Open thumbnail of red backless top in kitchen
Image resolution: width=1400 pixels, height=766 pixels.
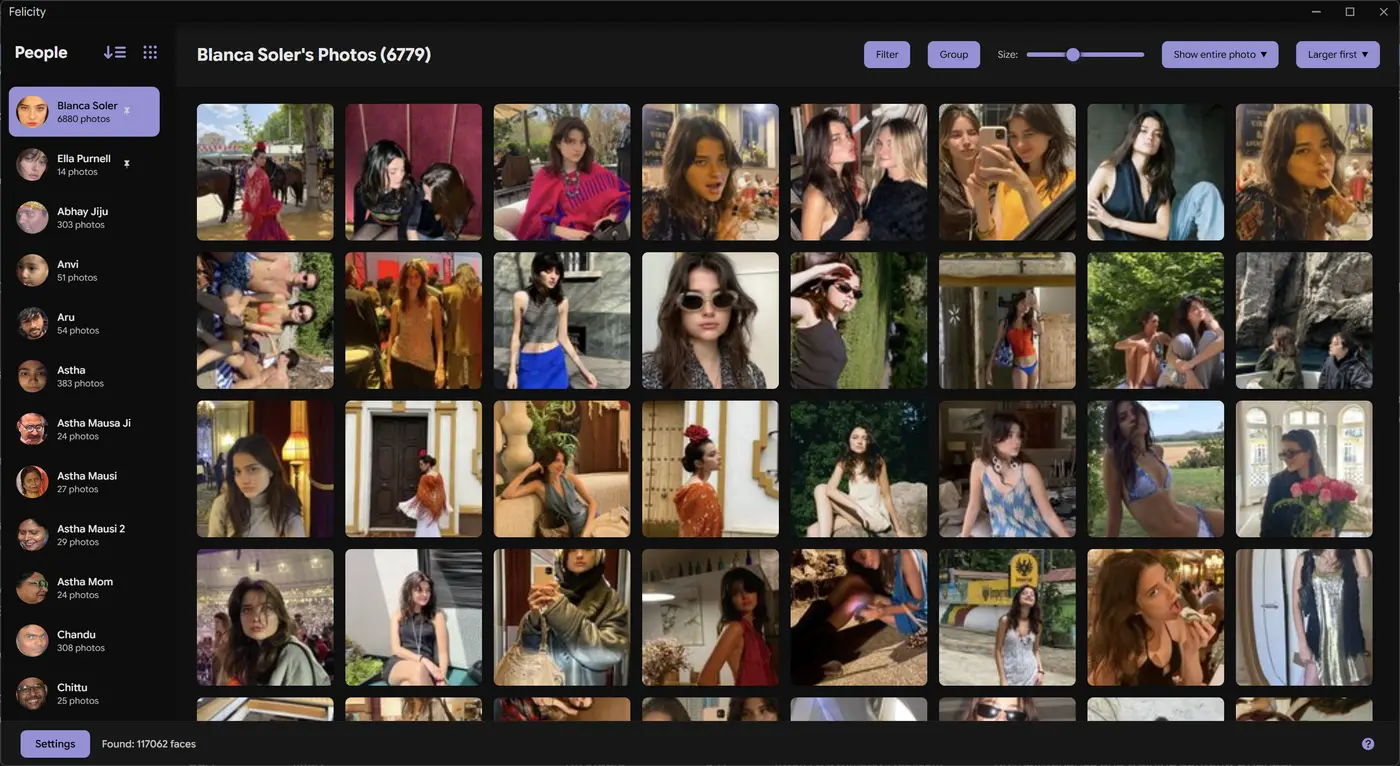[710, 617]
